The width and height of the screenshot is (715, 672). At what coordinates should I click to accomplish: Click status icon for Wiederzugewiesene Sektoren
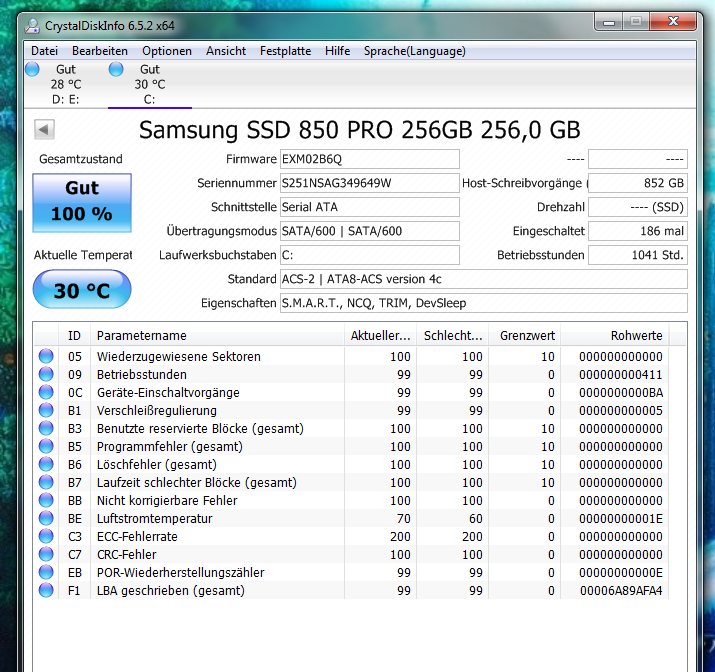pos(46,356)
